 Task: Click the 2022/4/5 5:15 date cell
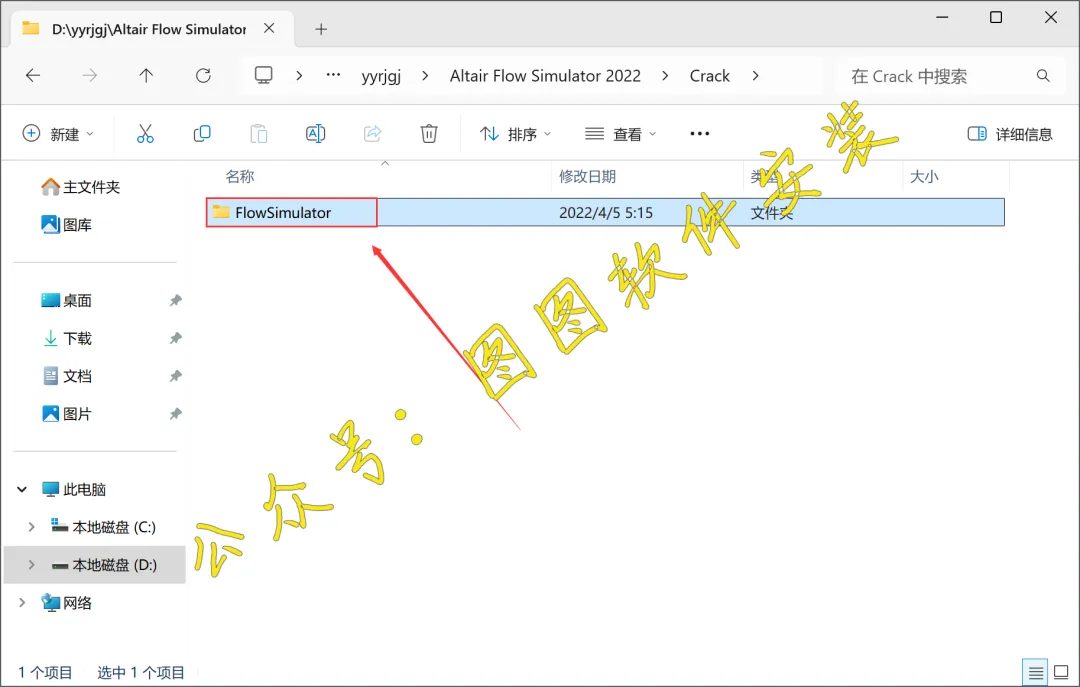[605, 212]
